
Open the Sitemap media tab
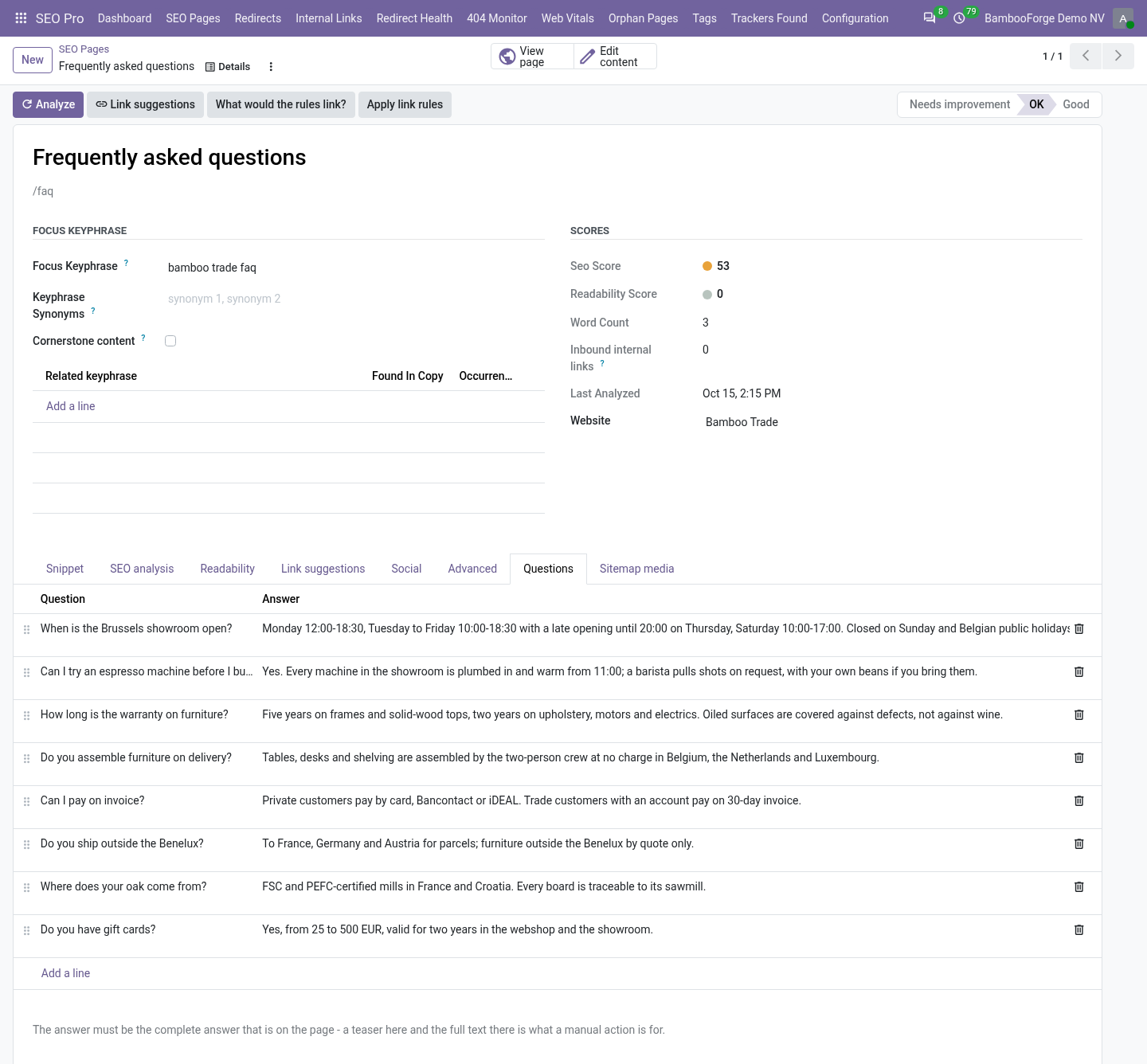click(636, 569)
